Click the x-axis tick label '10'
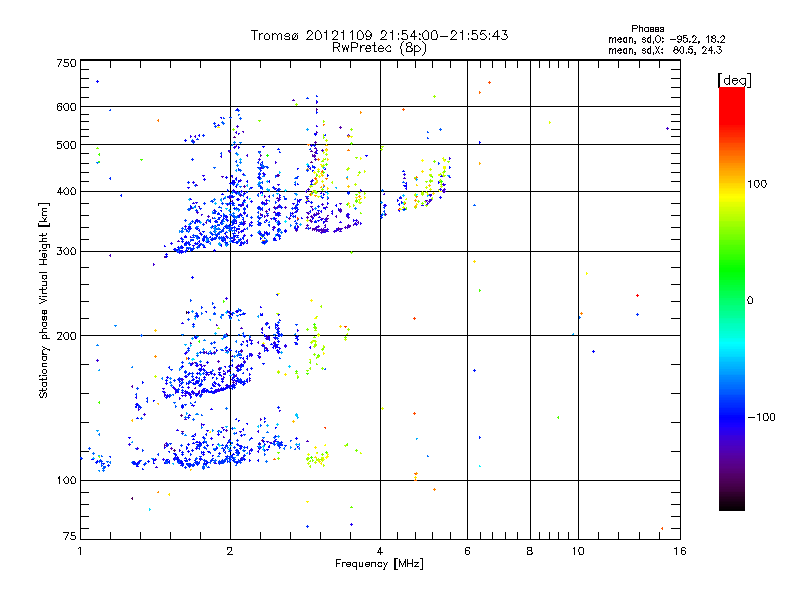The height and width of the screenshot is (600, 800). [578, 551]
